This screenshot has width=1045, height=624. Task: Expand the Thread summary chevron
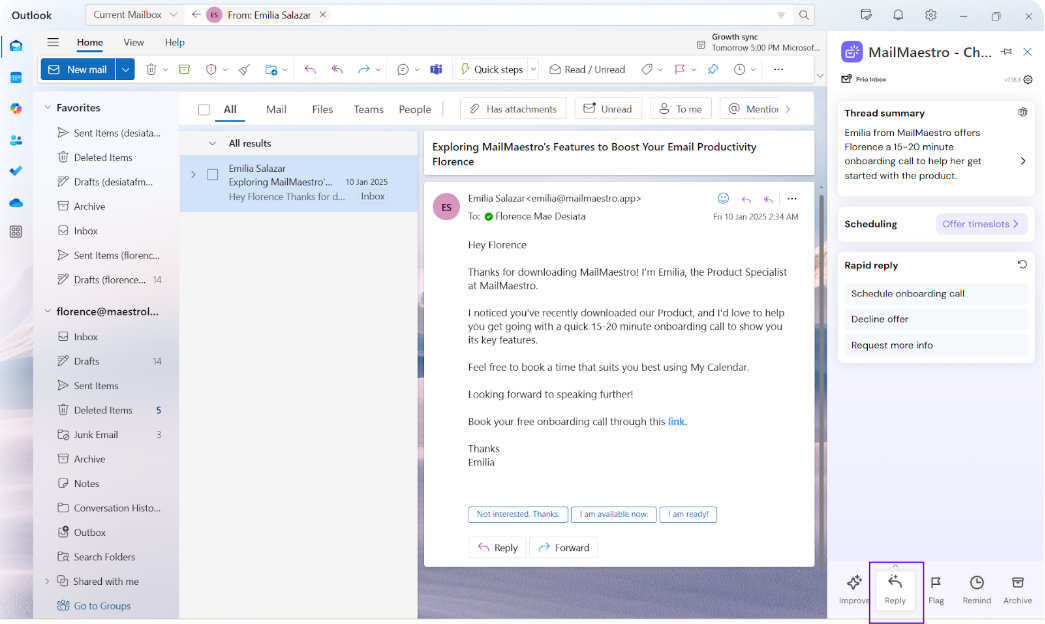point(1023,161)
